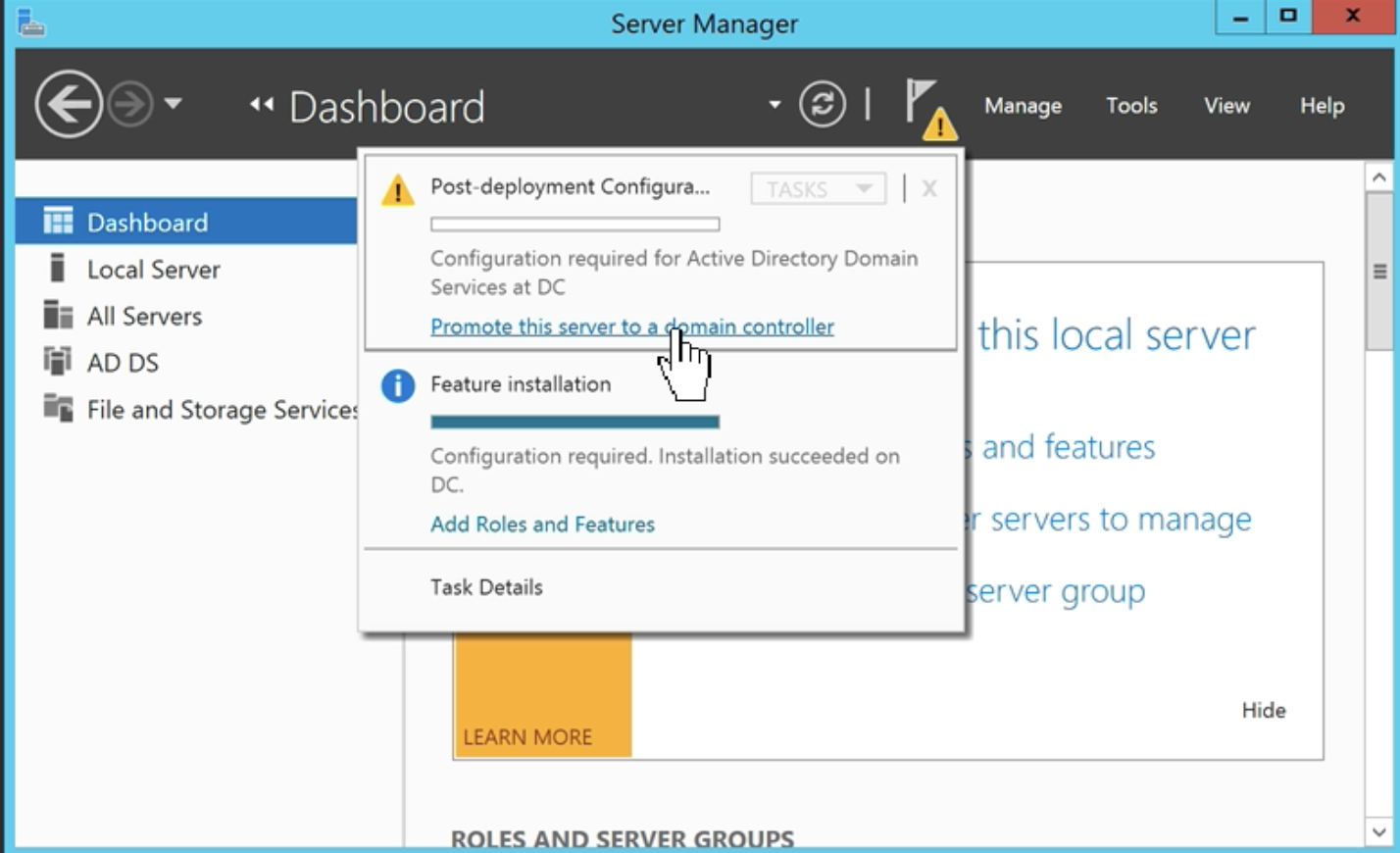Click the 'this local server' link

tap(1116, 335)
